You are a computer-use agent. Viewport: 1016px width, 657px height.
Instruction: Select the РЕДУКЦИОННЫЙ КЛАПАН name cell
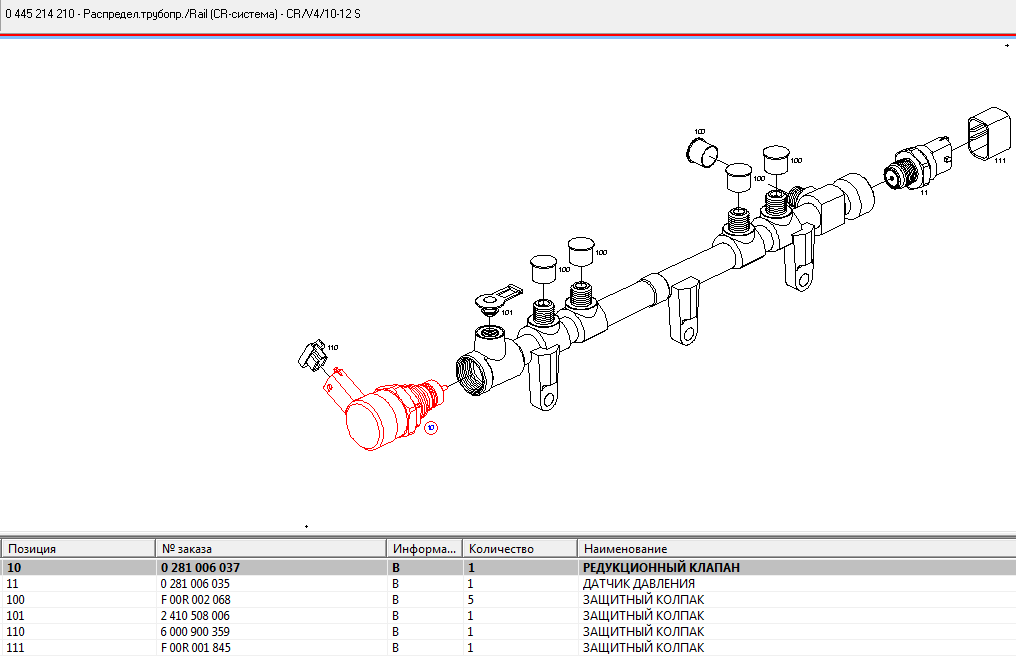coord(661,567)
